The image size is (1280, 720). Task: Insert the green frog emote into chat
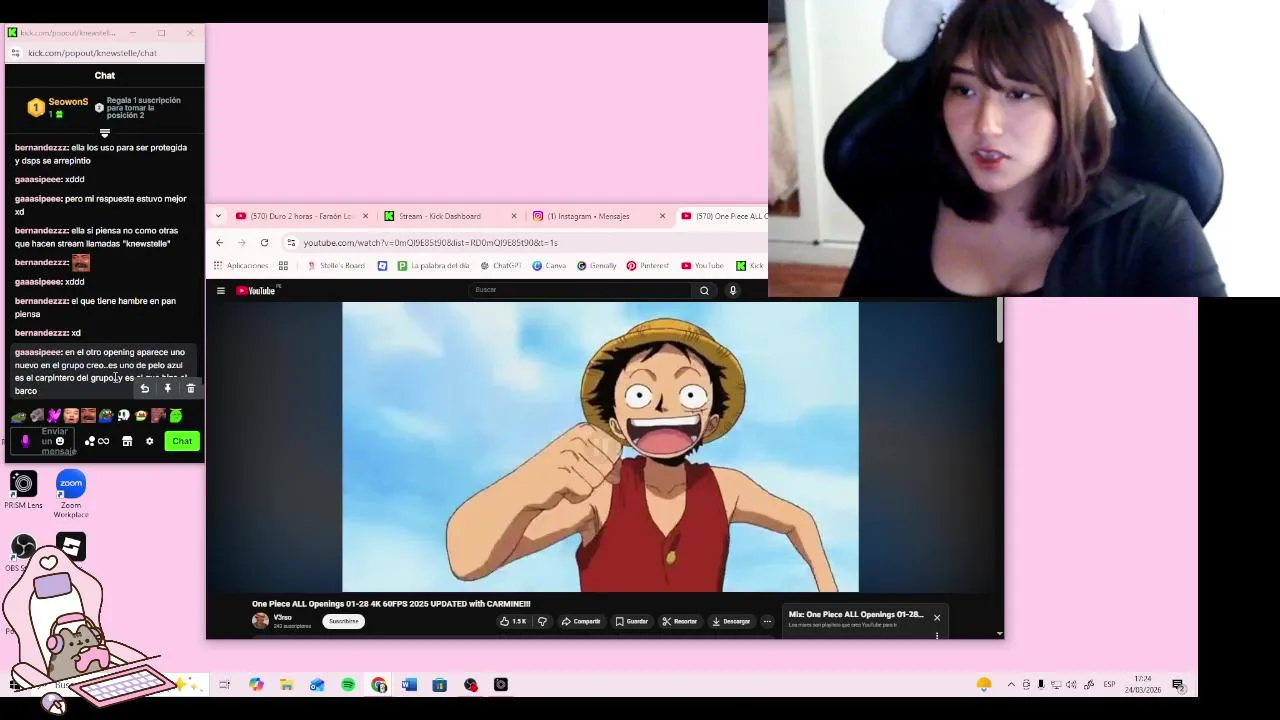[19, 416]
